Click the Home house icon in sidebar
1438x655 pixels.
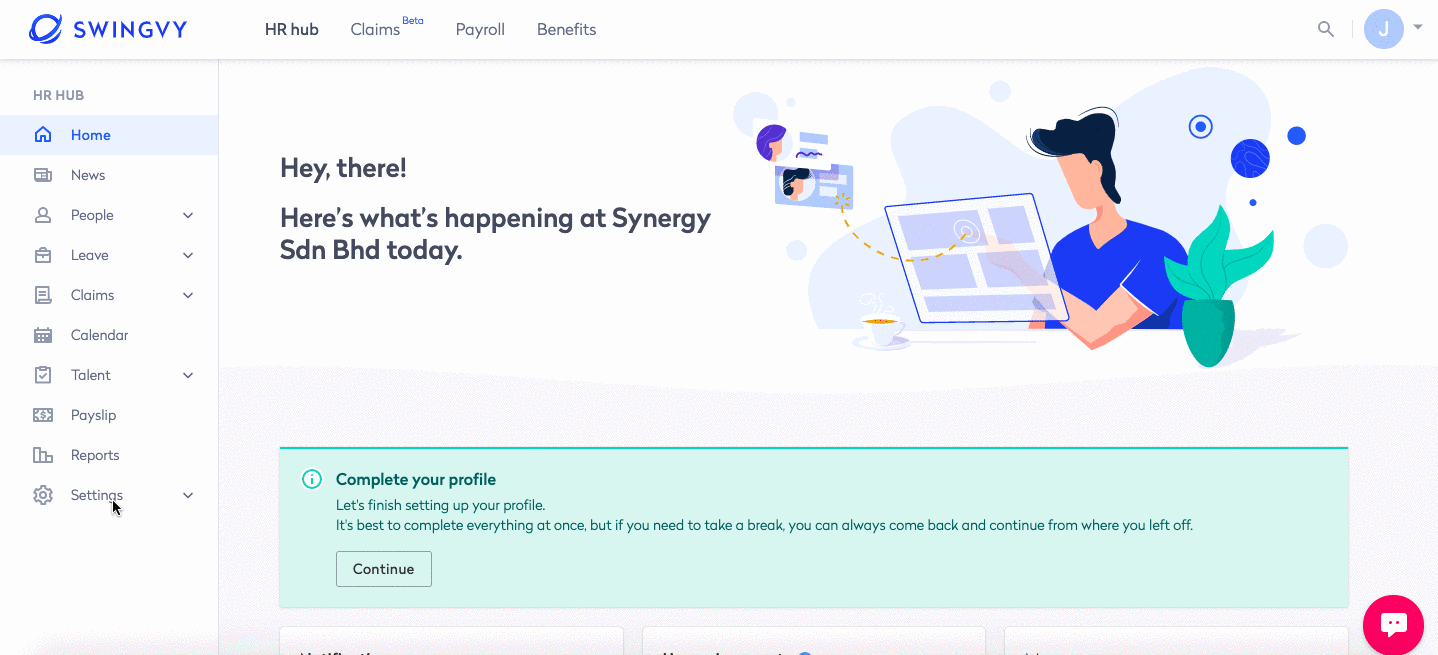pyautogui.click(x=43, y=135)
